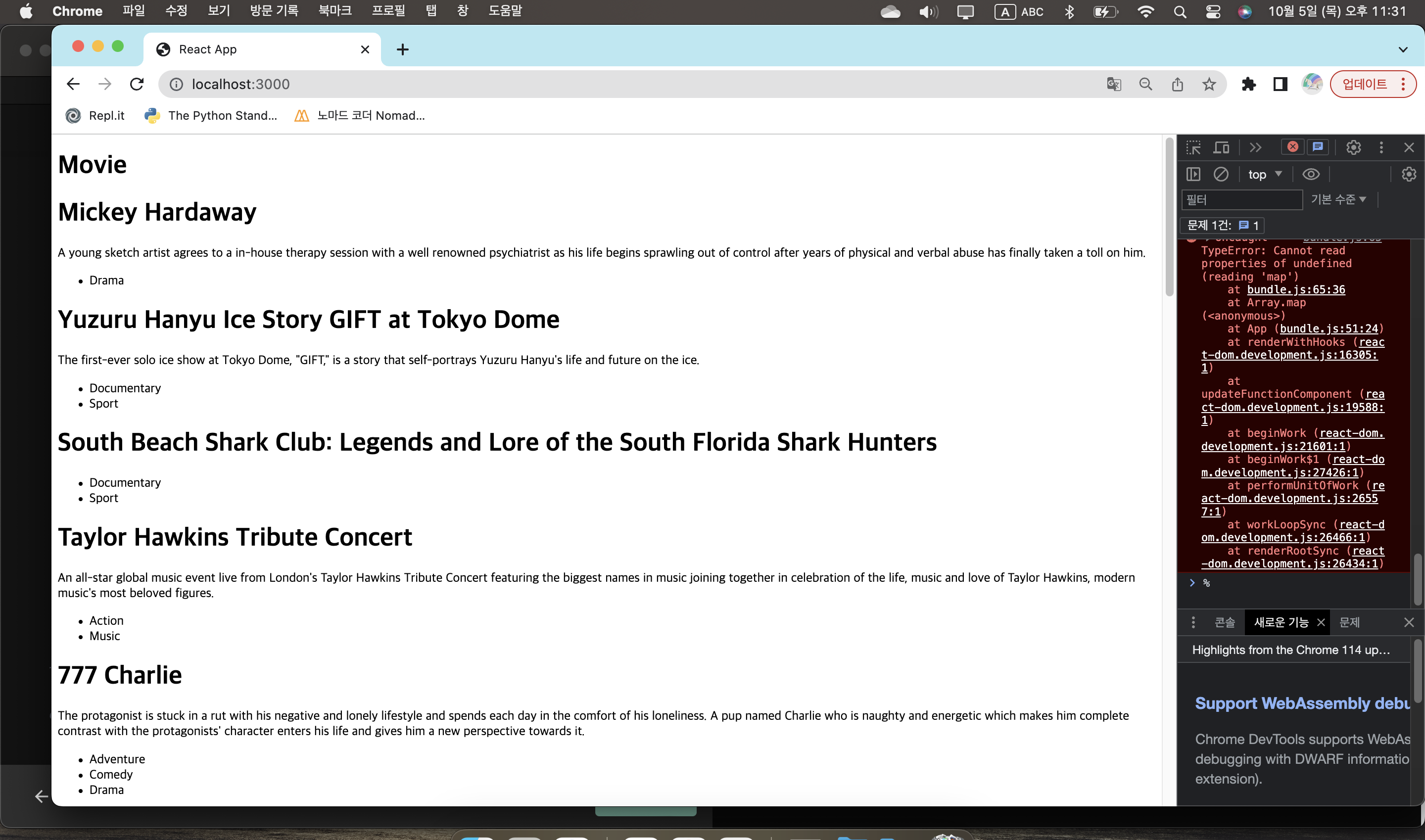Open the 기본 수준 log level dropdown
This screenshot has width=1425, height=840.
point(1338,199)
